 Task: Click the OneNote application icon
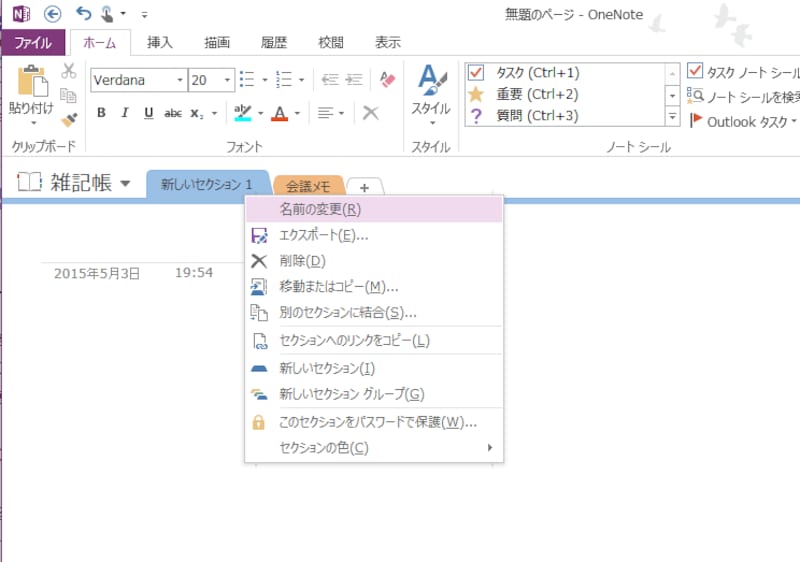pyautogui.click(x=21, y=14)
